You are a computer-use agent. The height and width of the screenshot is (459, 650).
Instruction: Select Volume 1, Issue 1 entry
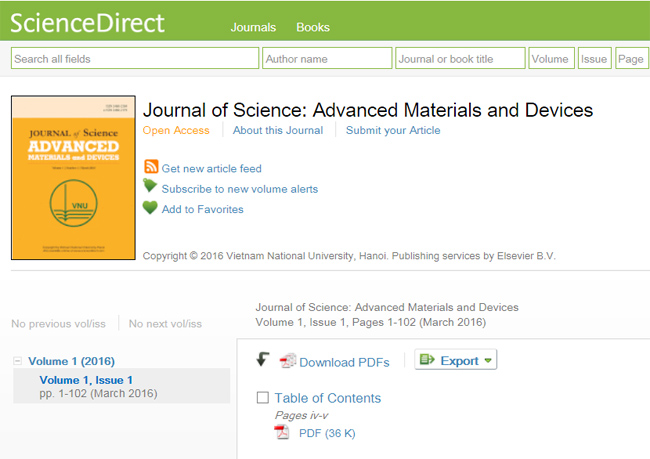pos(86,380)
